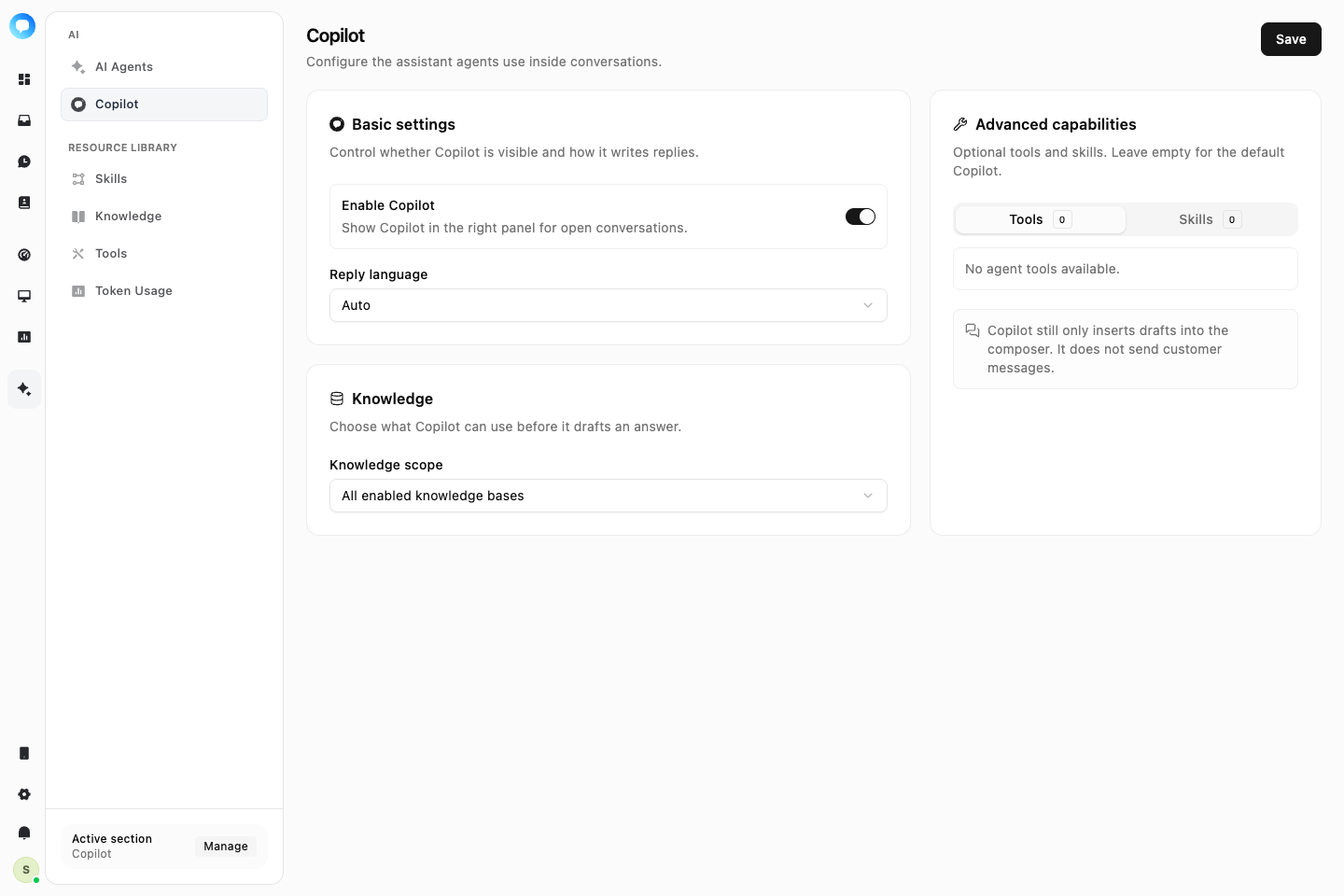Open notifications via the bell icon
Screen dimensions: 1344x896
click(24, 833)
